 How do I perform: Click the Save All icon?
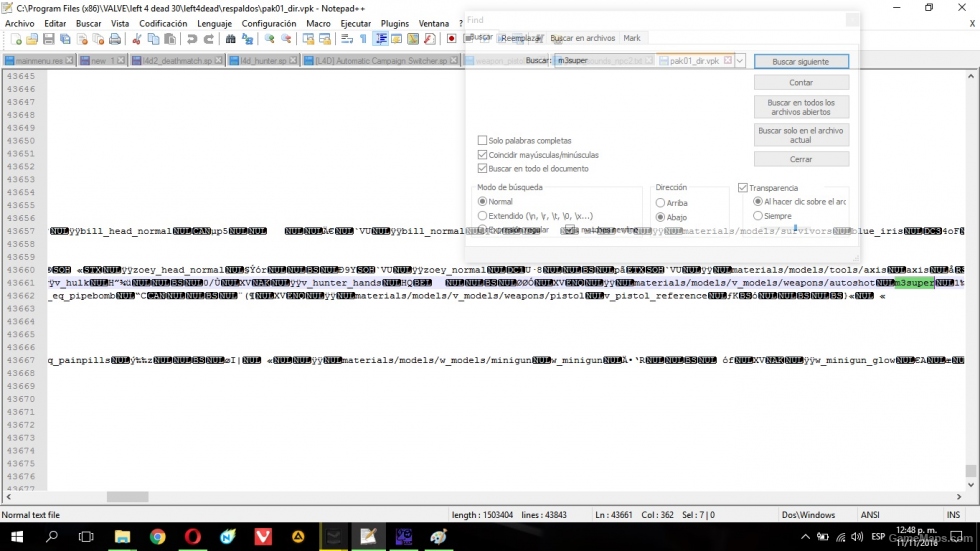[65, 39]
